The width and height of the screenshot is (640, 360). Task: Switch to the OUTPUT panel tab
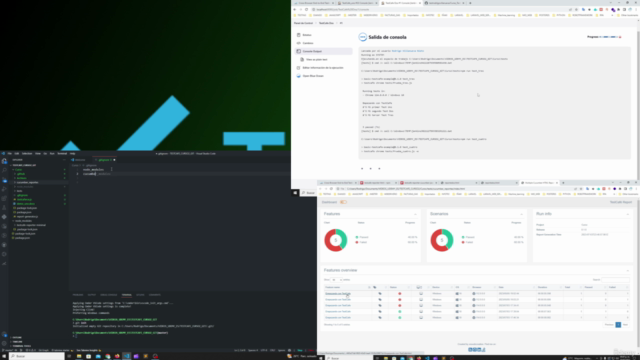click(91, 295)
